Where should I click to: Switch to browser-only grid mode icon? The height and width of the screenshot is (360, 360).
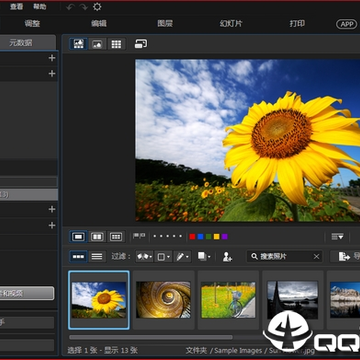[116, 44]
